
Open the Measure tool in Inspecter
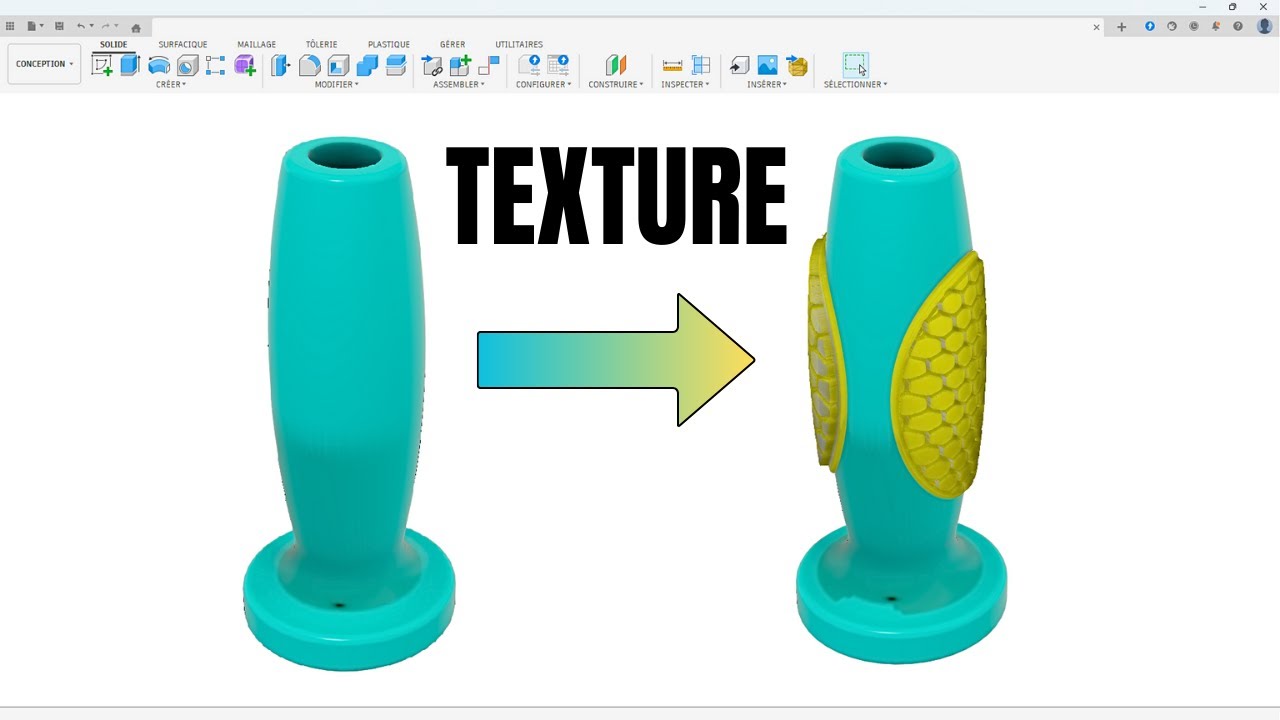[672, 66]
